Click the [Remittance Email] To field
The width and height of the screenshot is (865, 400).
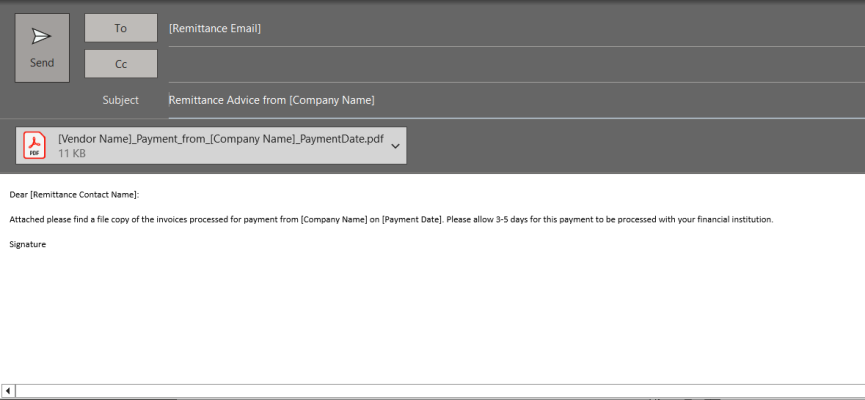click(215, 28)
